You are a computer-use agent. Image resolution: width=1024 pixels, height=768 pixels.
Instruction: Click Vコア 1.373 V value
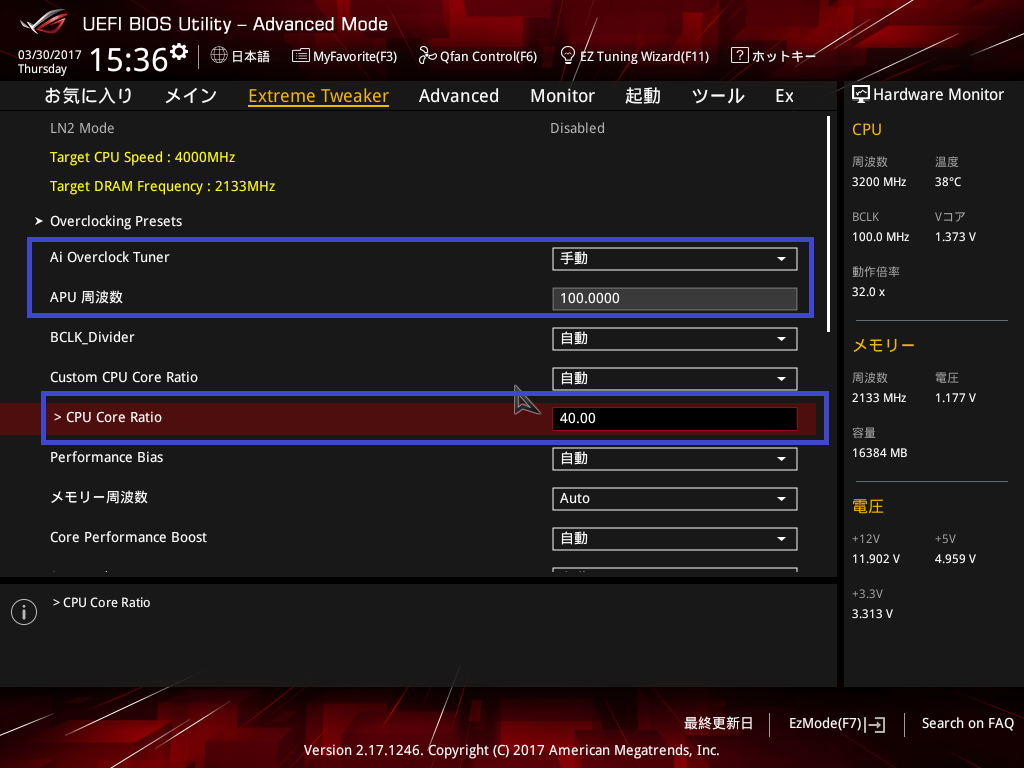pos(955,237)
